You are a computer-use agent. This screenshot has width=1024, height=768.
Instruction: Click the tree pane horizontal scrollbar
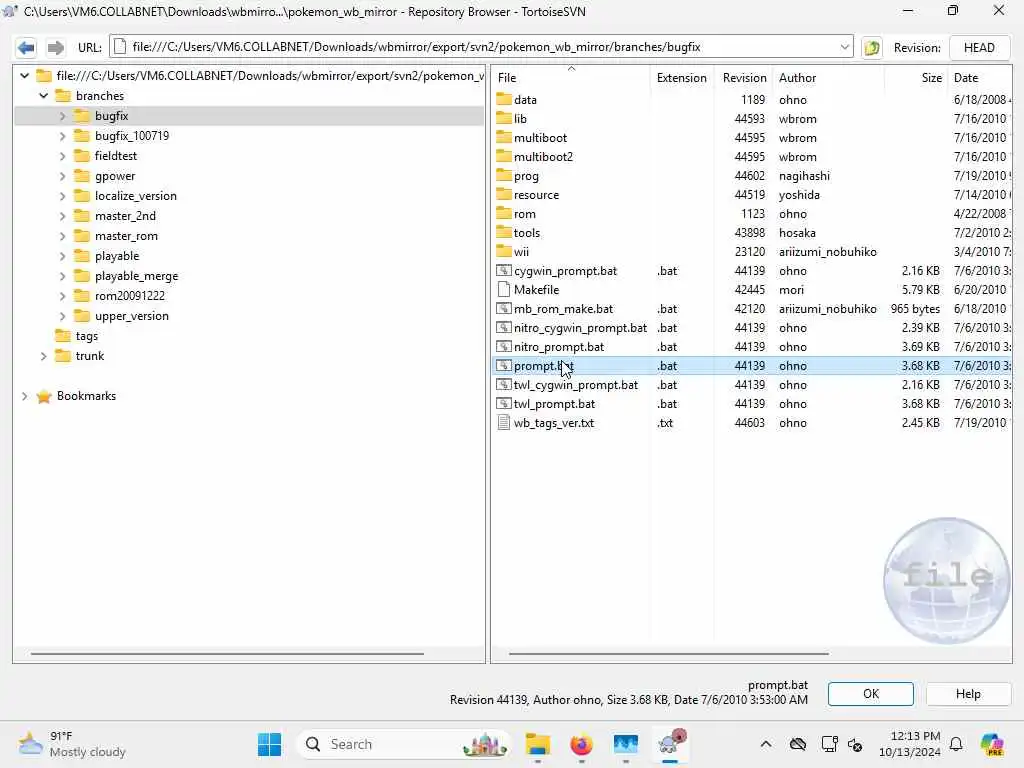tap(227, 653)
